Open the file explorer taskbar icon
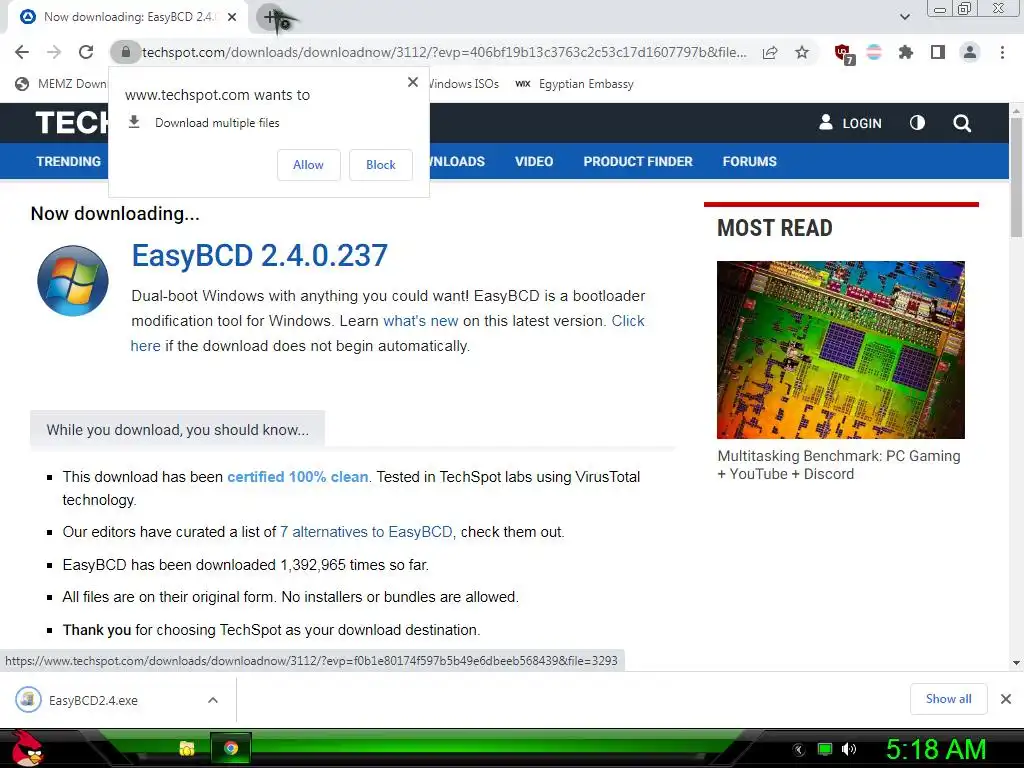 coord(187,748)
